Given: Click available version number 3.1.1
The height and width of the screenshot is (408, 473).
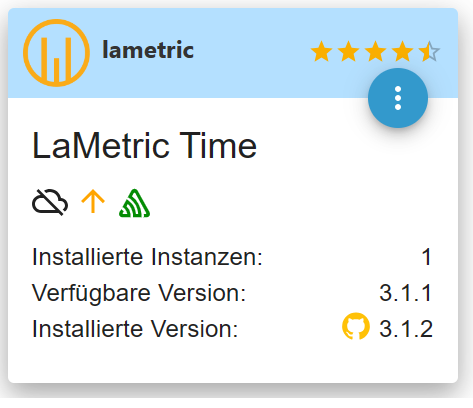Looking at the screenshot, I should point(406,293).
